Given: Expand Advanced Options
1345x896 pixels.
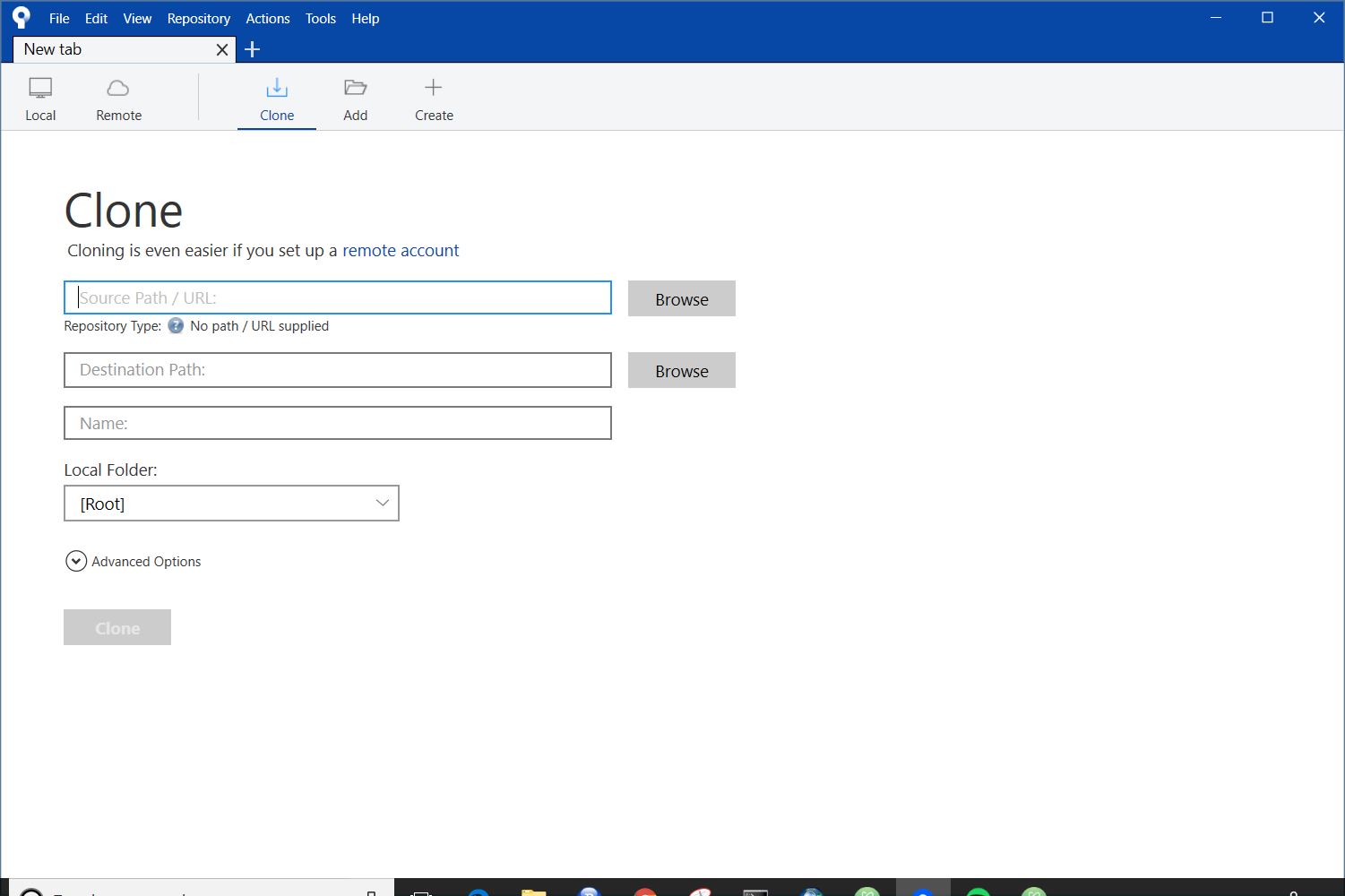Looking at the screenshot, I should tap(133, 561).
